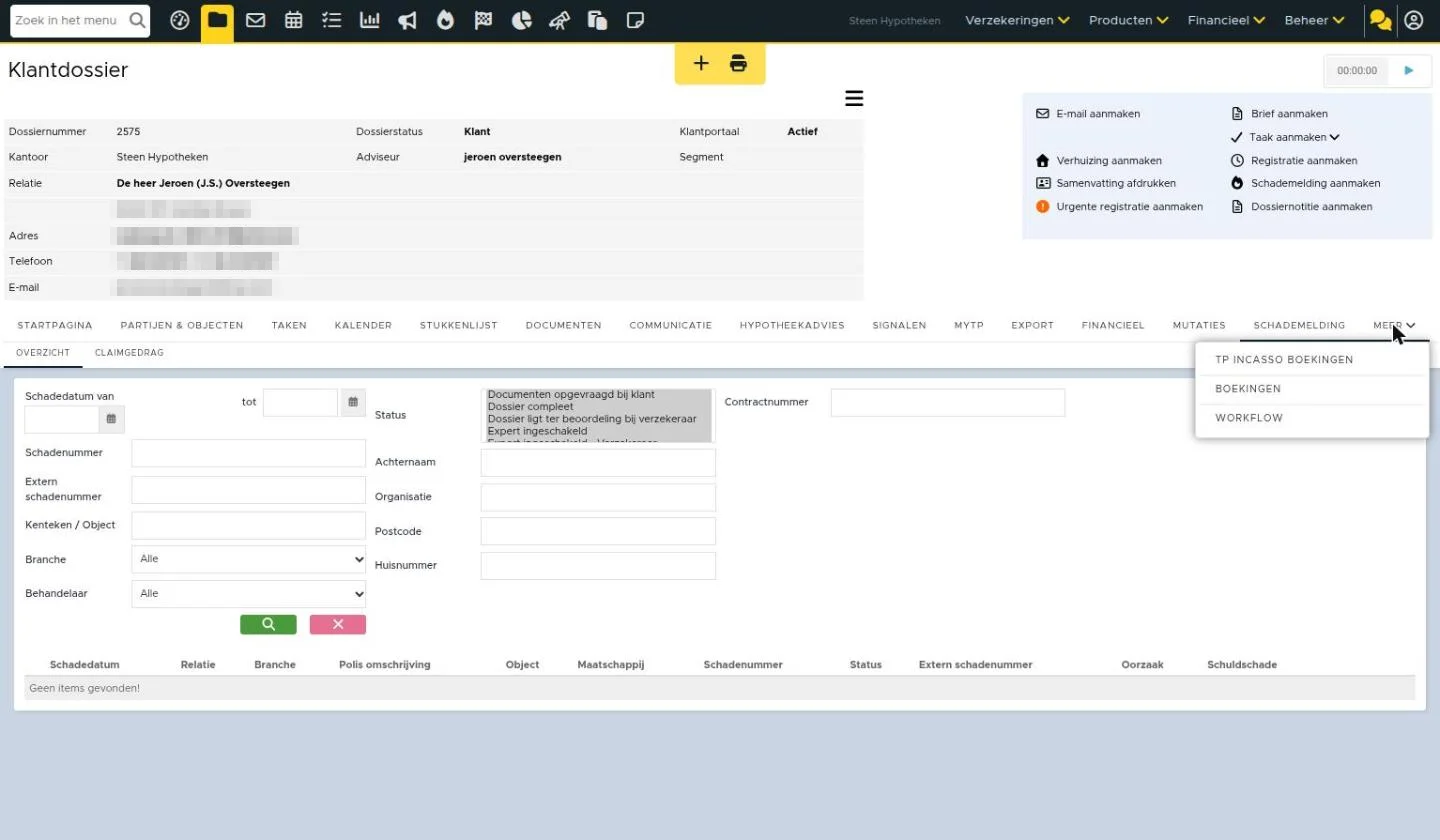
Task: Switch to the Documenten tab
Action: tap(563, 325)
